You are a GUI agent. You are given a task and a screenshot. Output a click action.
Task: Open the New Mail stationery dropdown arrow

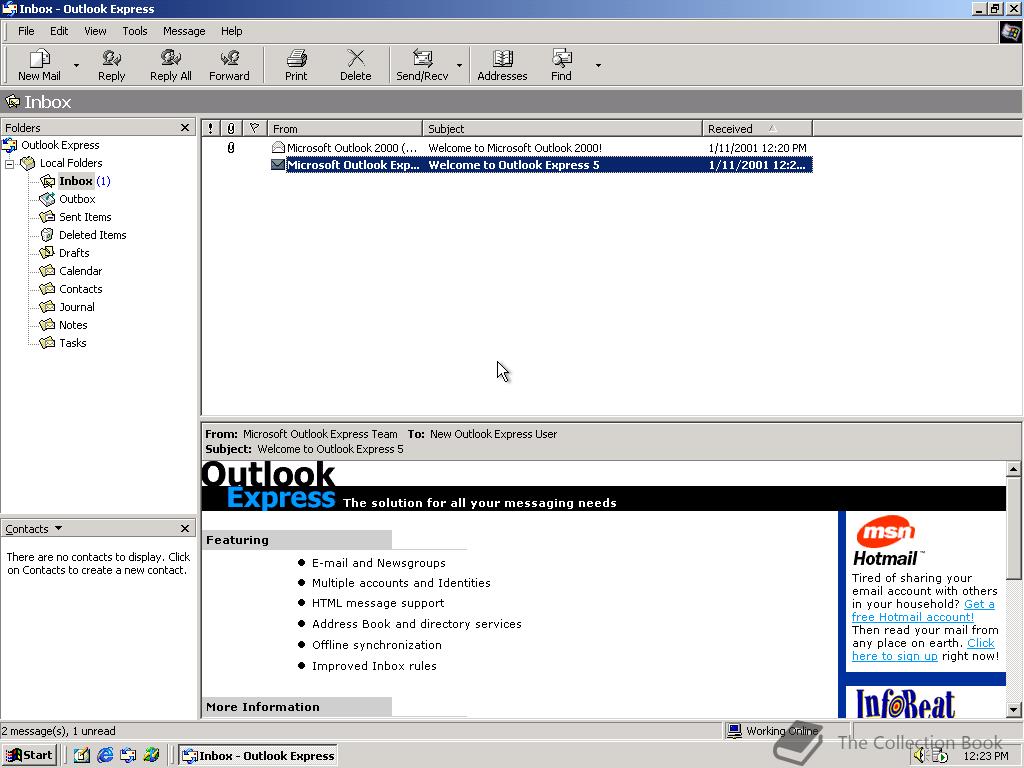coord(76,65)
